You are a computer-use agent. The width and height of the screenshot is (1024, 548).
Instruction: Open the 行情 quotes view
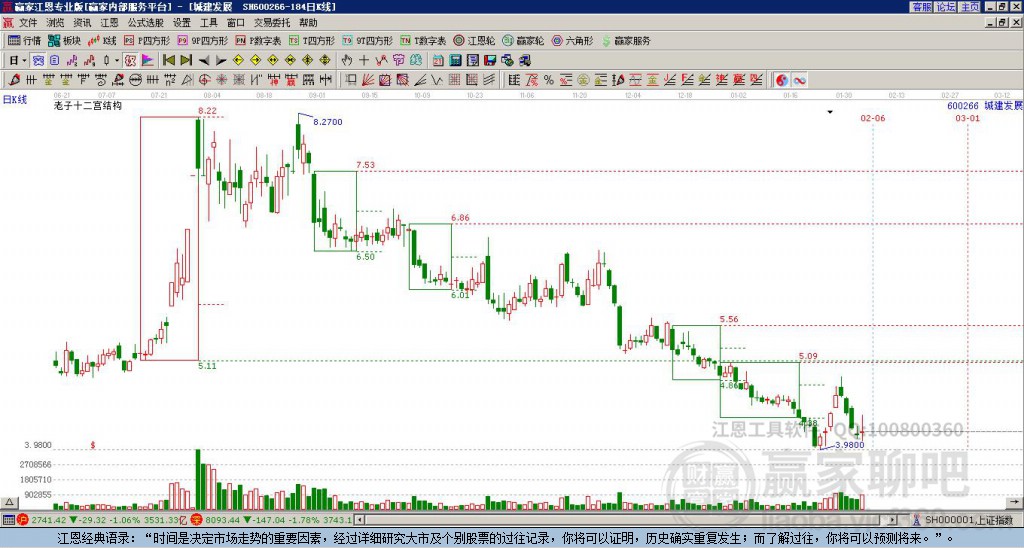[x=24, y=40]
